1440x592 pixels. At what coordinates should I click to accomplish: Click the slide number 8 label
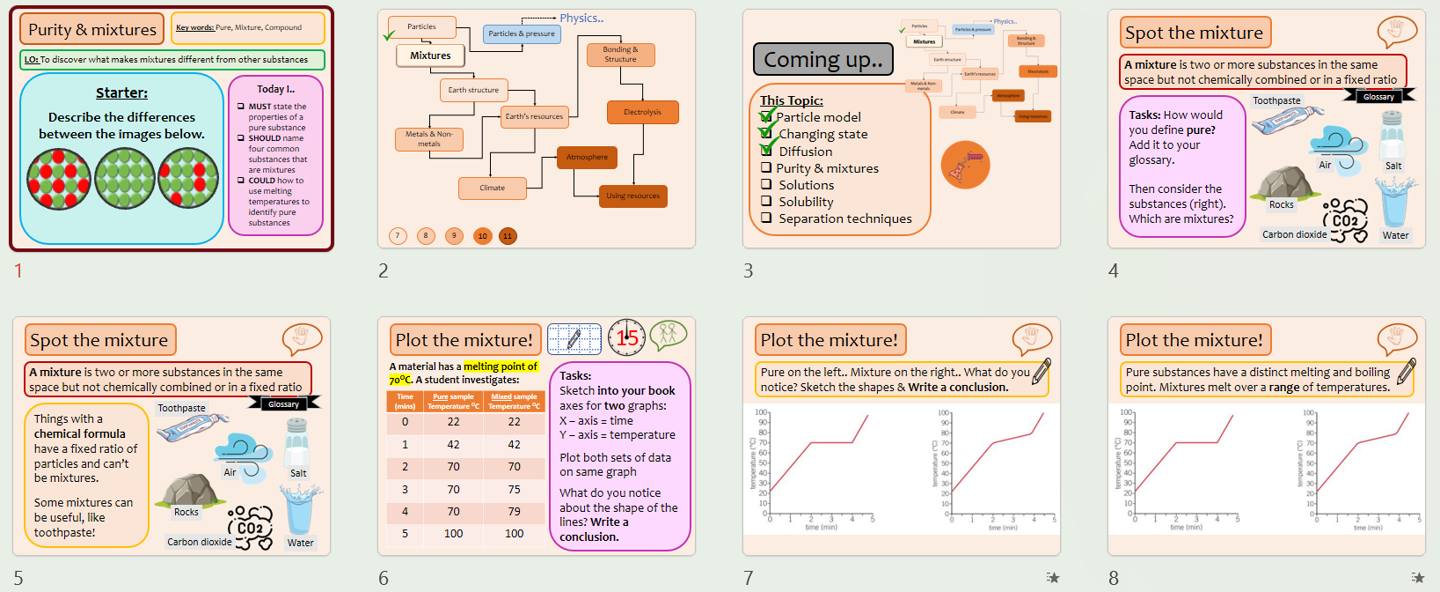tap(1114, 578)
